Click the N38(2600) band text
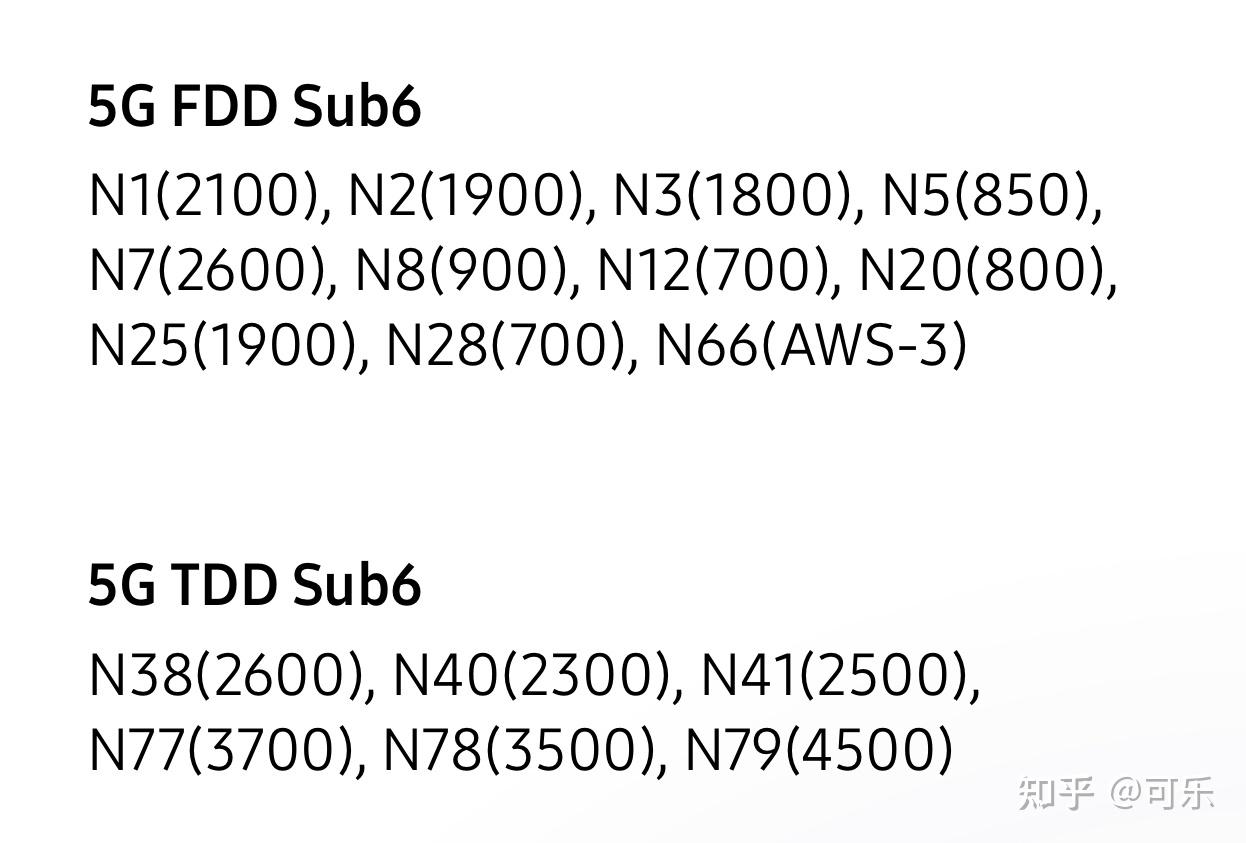The height and width of the screenshot is (843, 1246). [x=226, y=675]
